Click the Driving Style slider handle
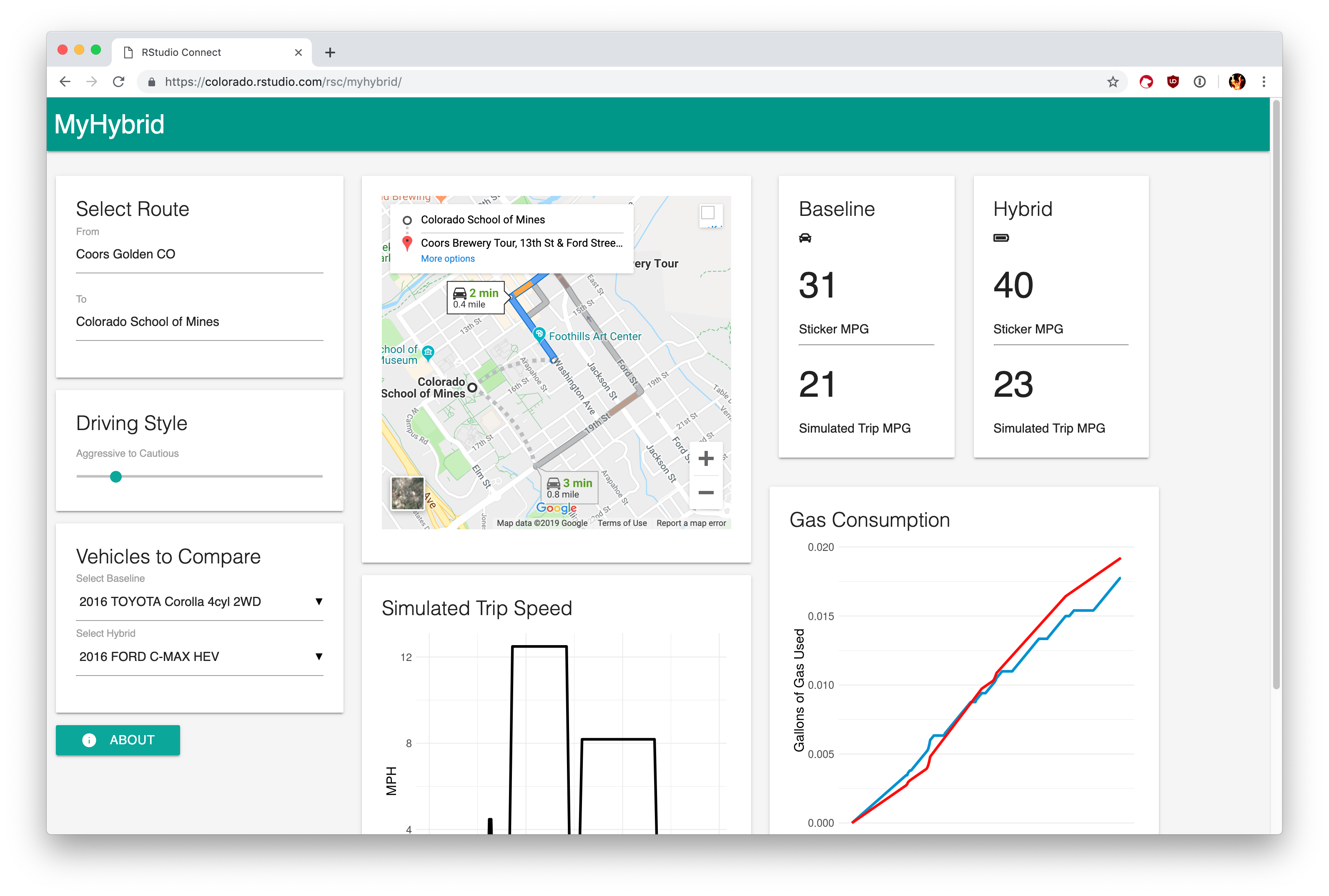The height and width of the screenshot is (896, 1329). click(116, 477)
